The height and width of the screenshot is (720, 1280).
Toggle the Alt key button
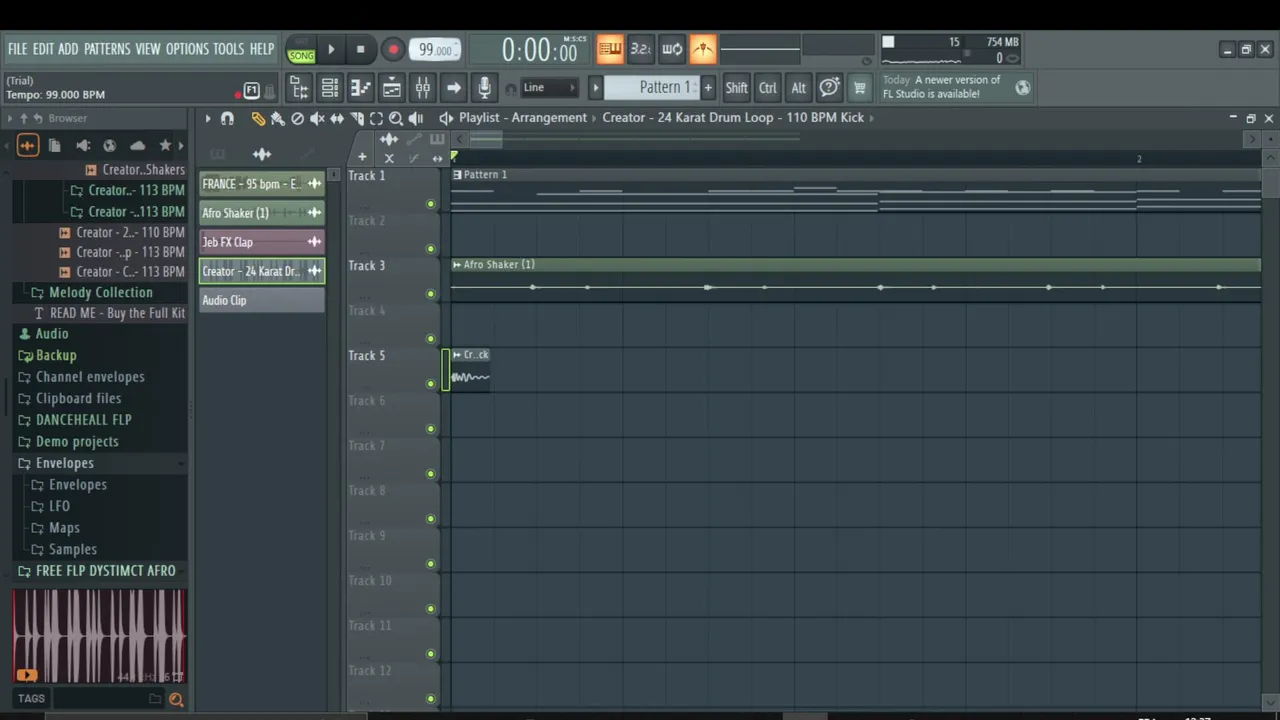(x=798, y=88)
